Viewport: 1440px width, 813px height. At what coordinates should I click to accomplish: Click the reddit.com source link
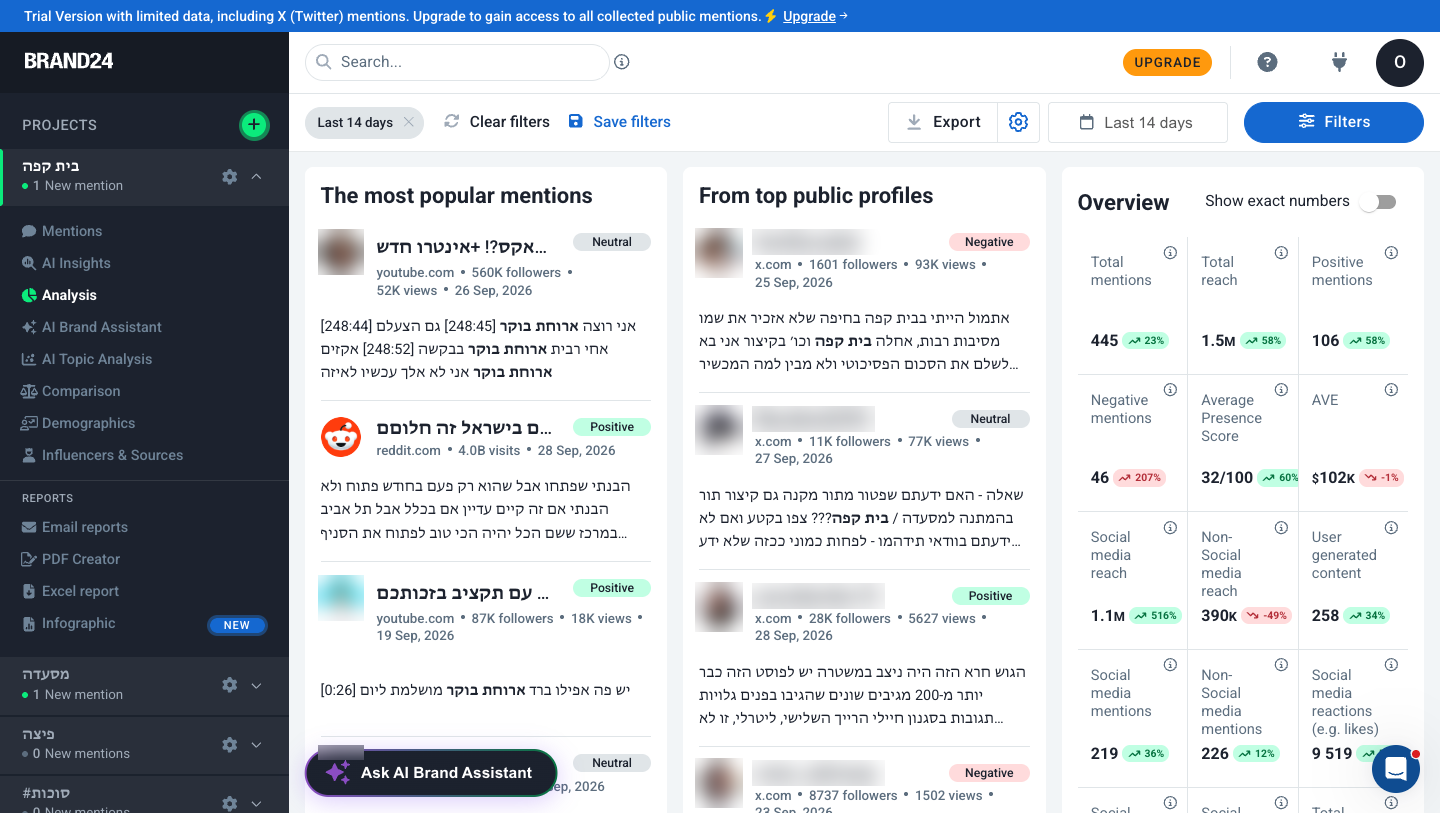click(x=408, y=450)
